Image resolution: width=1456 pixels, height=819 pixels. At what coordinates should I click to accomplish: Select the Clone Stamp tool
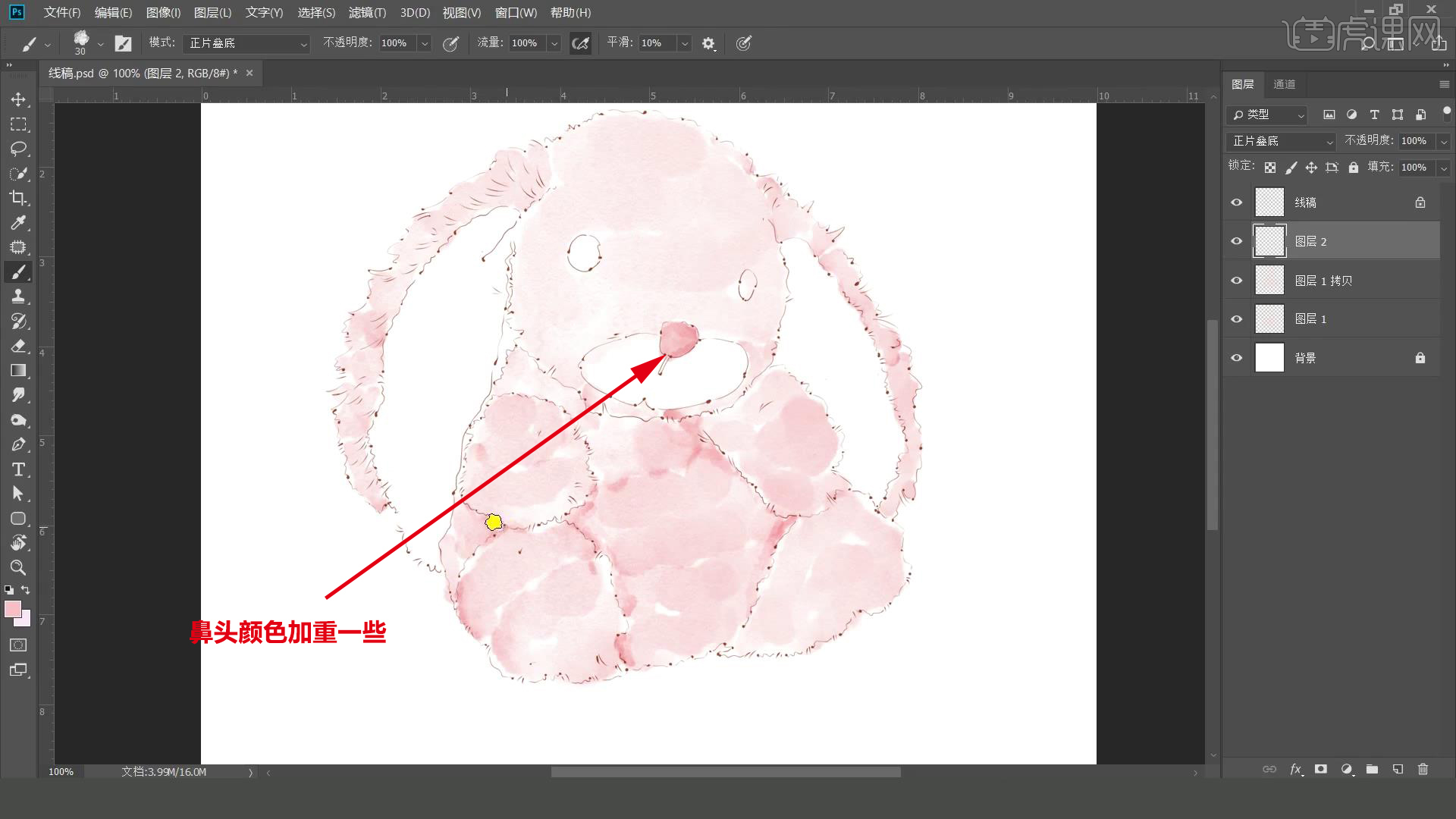click(18, 297)
